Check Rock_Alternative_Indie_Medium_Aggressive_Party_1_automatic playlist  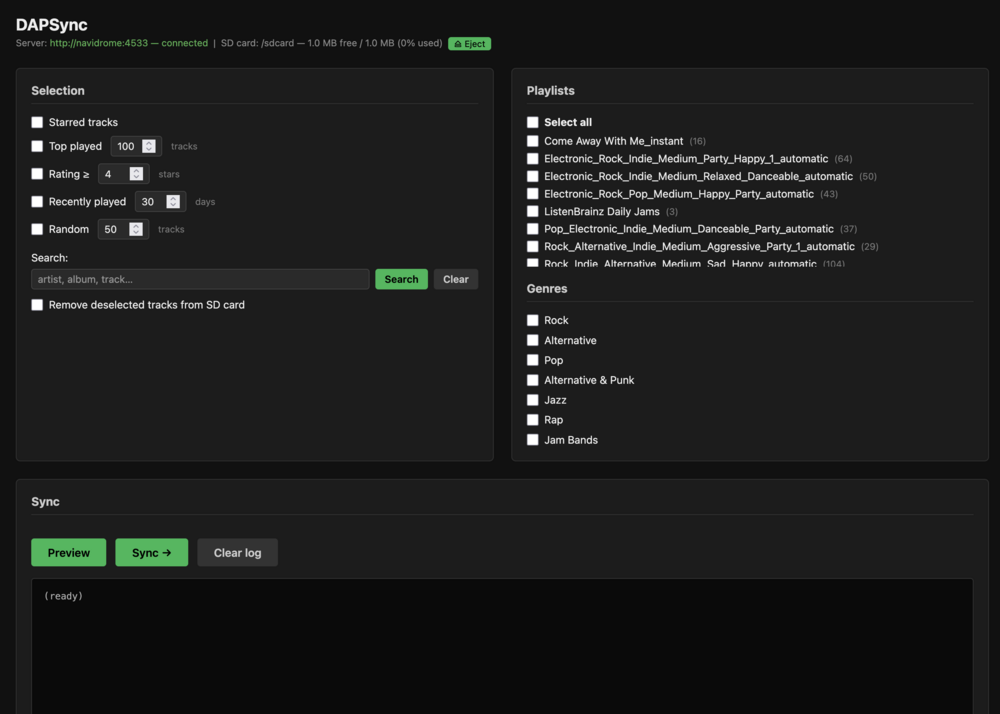[x=533, y=246]
